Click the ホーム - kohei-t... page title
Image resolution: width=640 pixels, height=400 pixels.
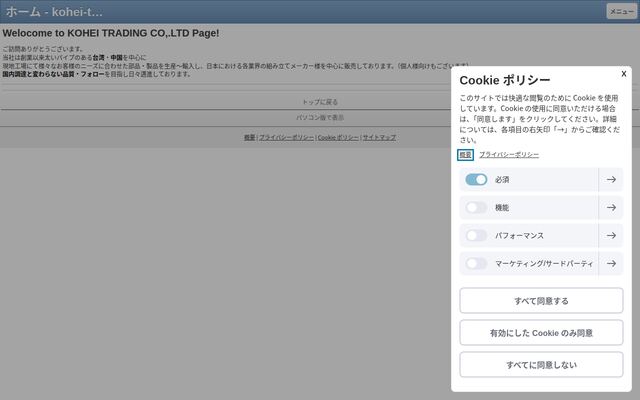point(54,12)
